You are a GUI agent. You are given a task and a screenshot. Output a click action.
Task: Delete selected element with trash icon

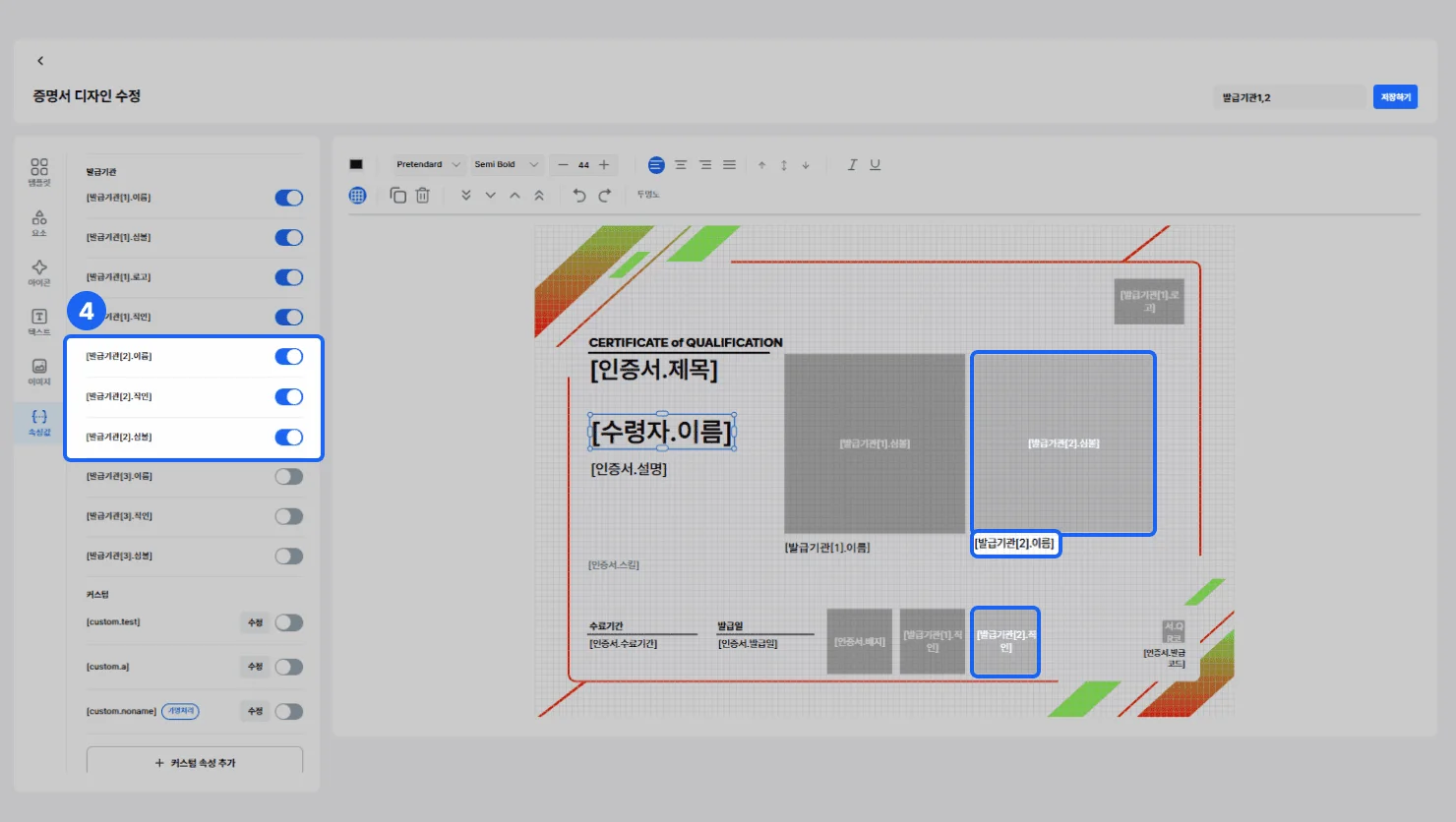click(422, 196)
